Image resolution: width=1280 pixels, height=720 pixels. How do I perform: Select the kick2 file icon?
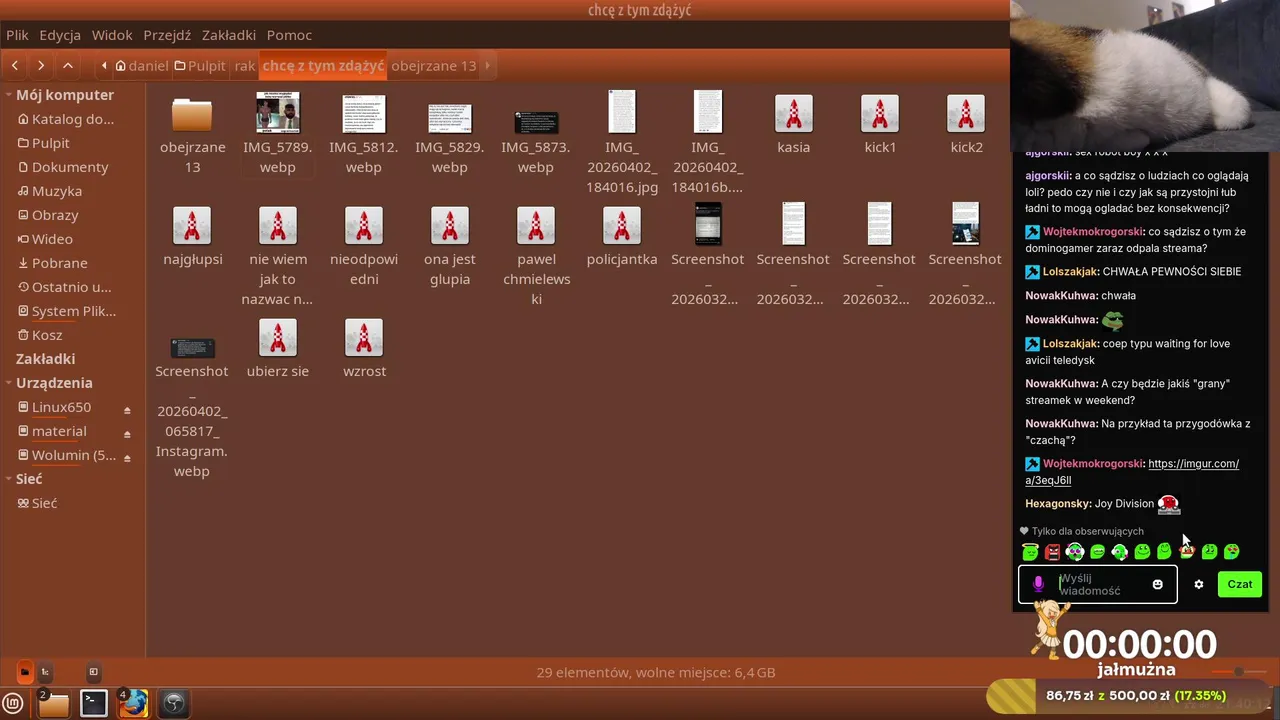pos(966,114)
